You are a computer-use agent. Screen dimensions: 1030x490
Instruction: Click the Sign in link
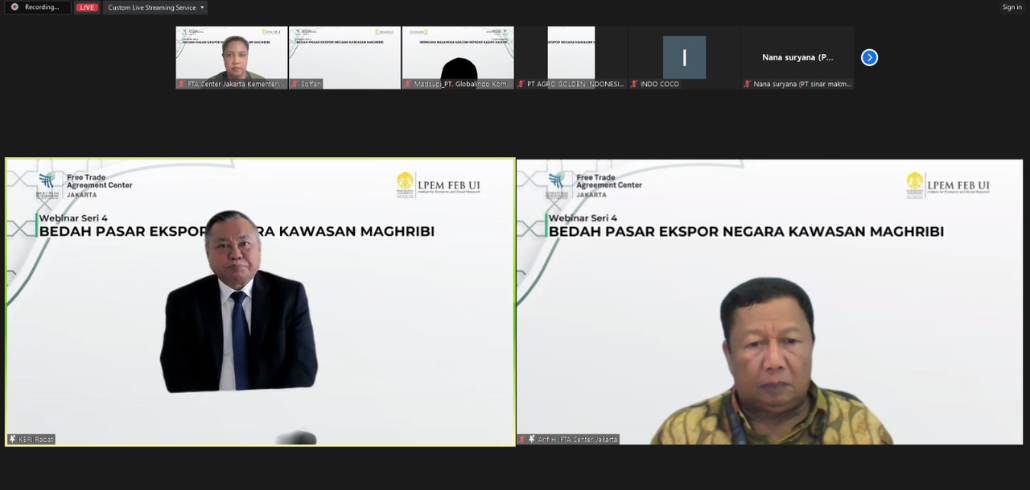point(1011,7)
